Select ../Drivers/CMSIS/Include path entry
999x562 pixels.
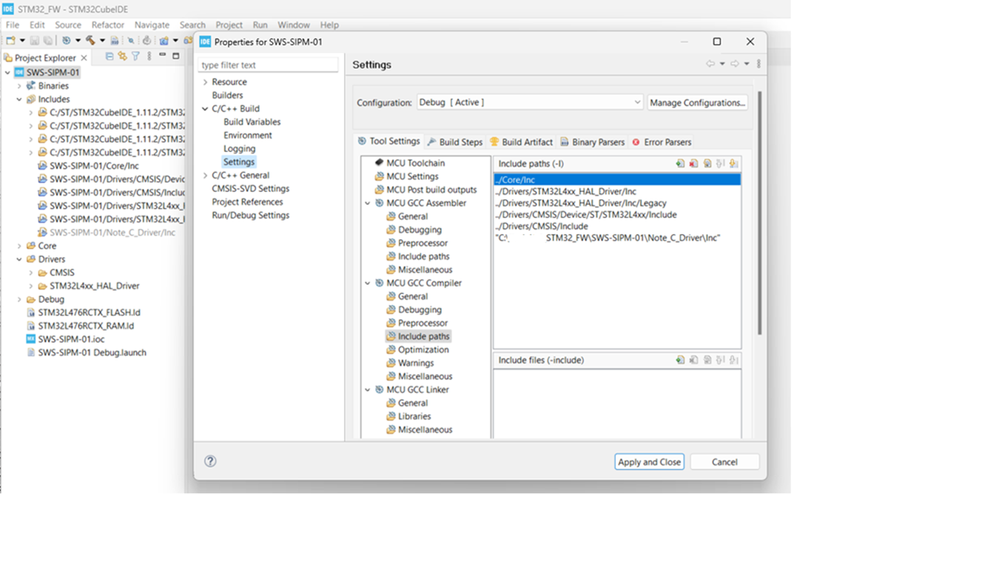[x=542, y=226]
